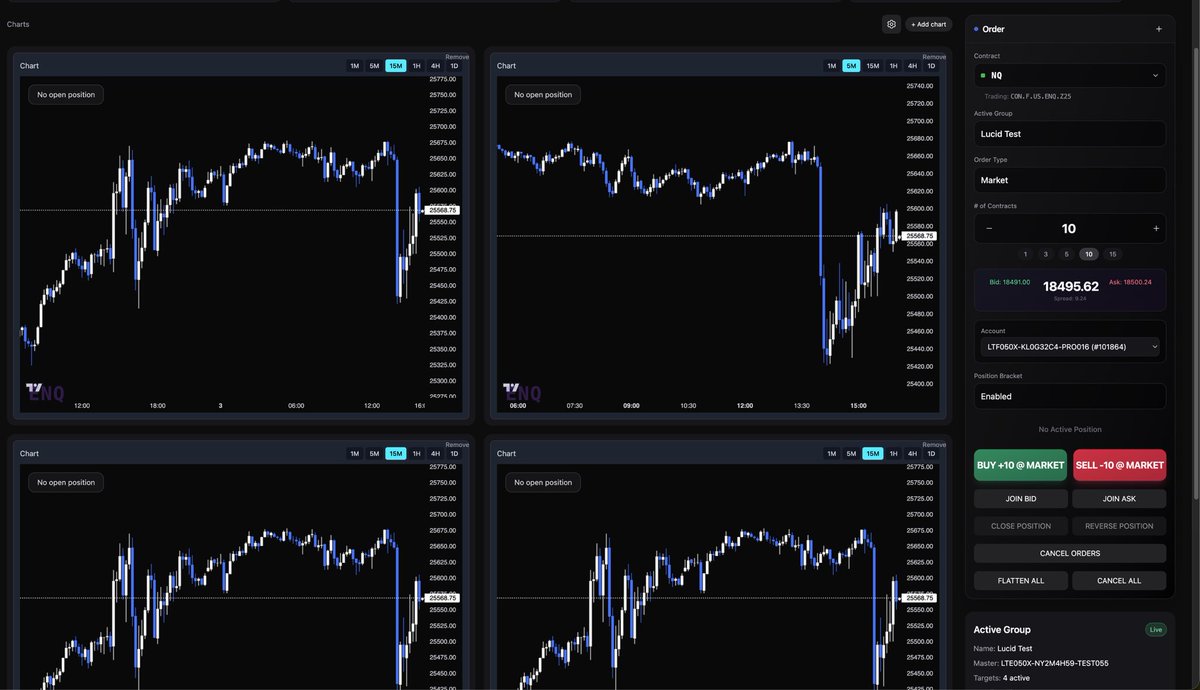
Task: Click 25568.75 price label on top-left chart
Action: point(441,210)
